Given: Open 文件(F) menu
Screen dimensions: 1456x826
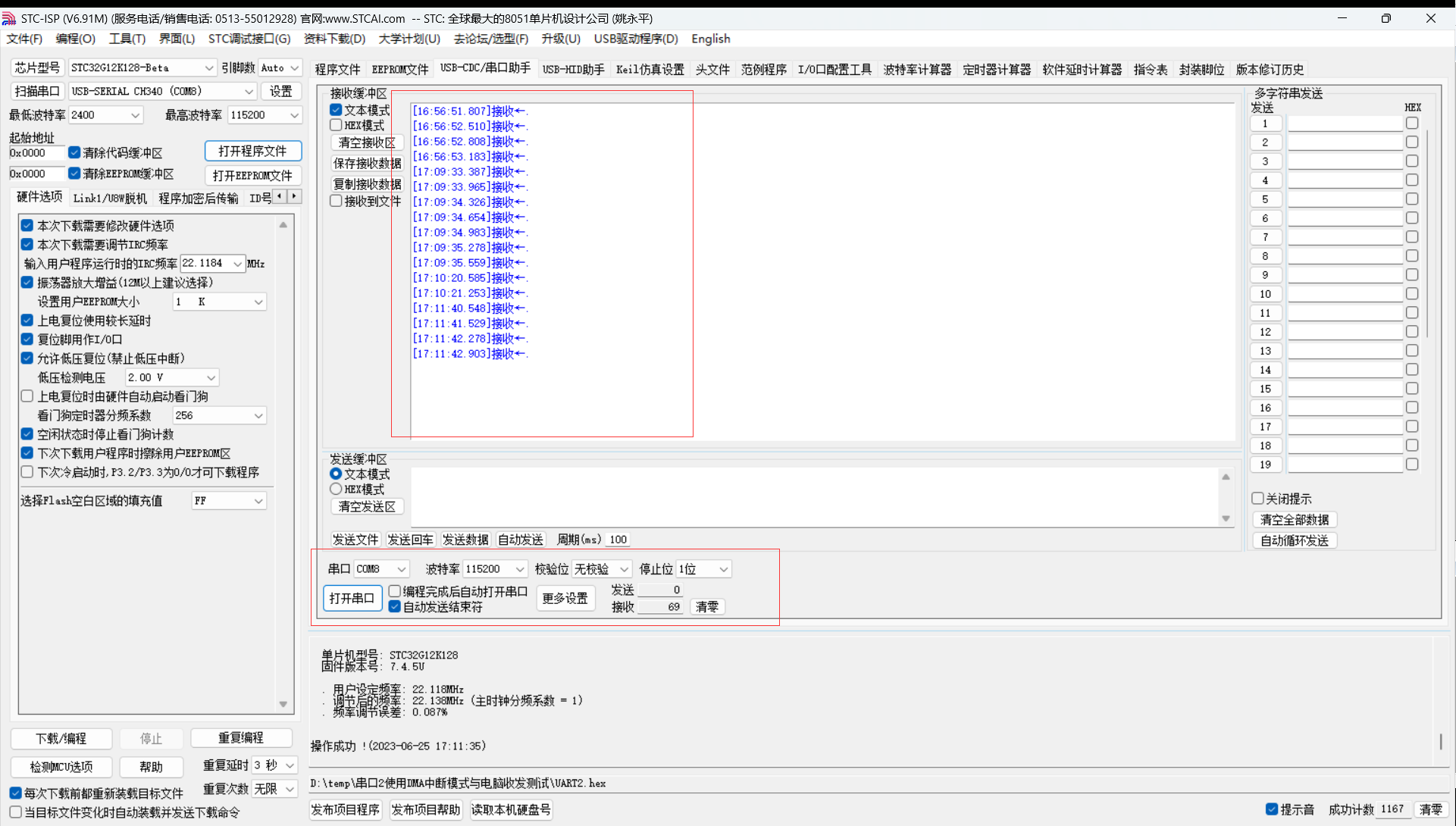Looking at the screenshot, I should (24, 39).
